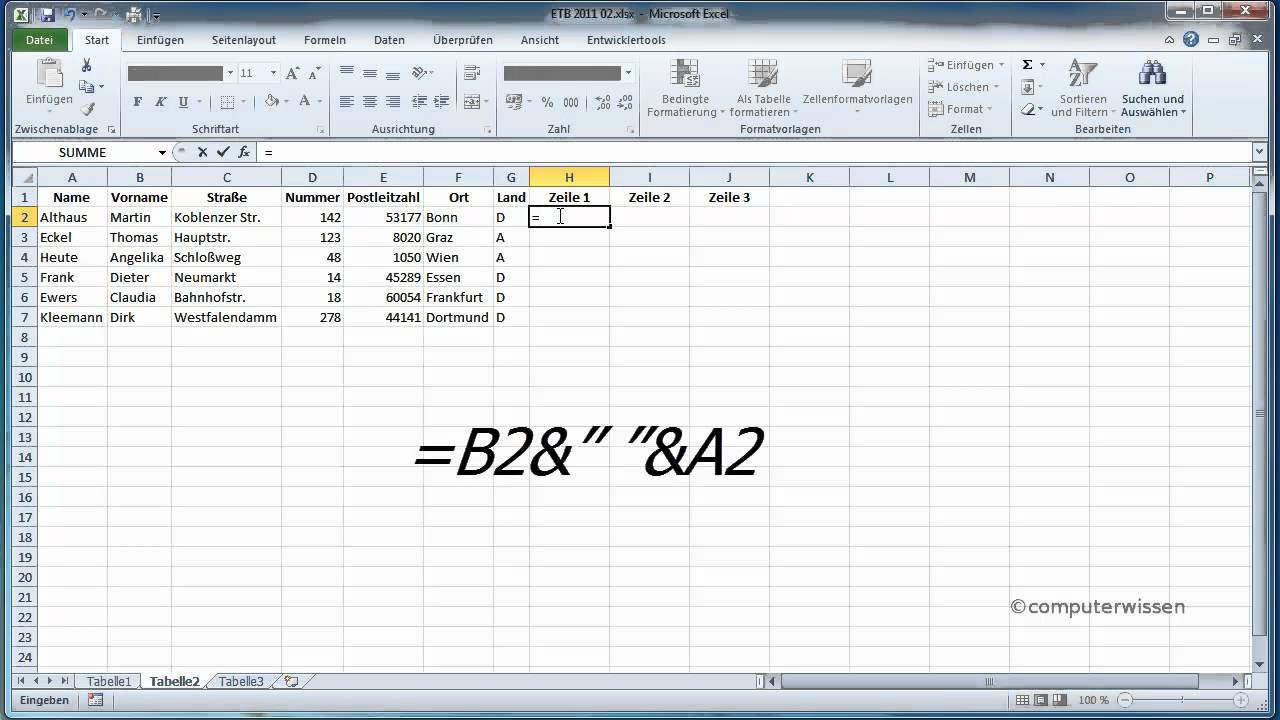Image resolution: width=1280 pixels, height=720 pixels.
Task: Increase font size with the larger A icon
Action: pos(292,73)
